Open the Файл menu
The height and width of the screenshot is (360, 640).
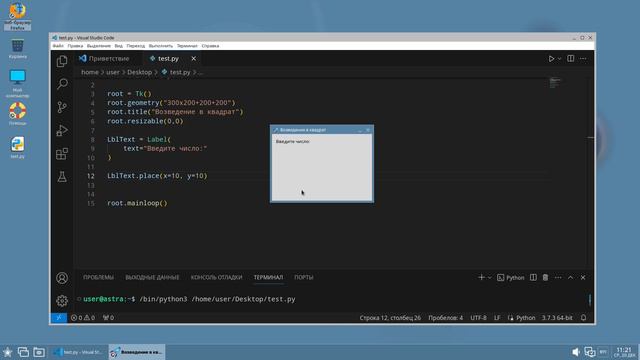click(58, 46)
